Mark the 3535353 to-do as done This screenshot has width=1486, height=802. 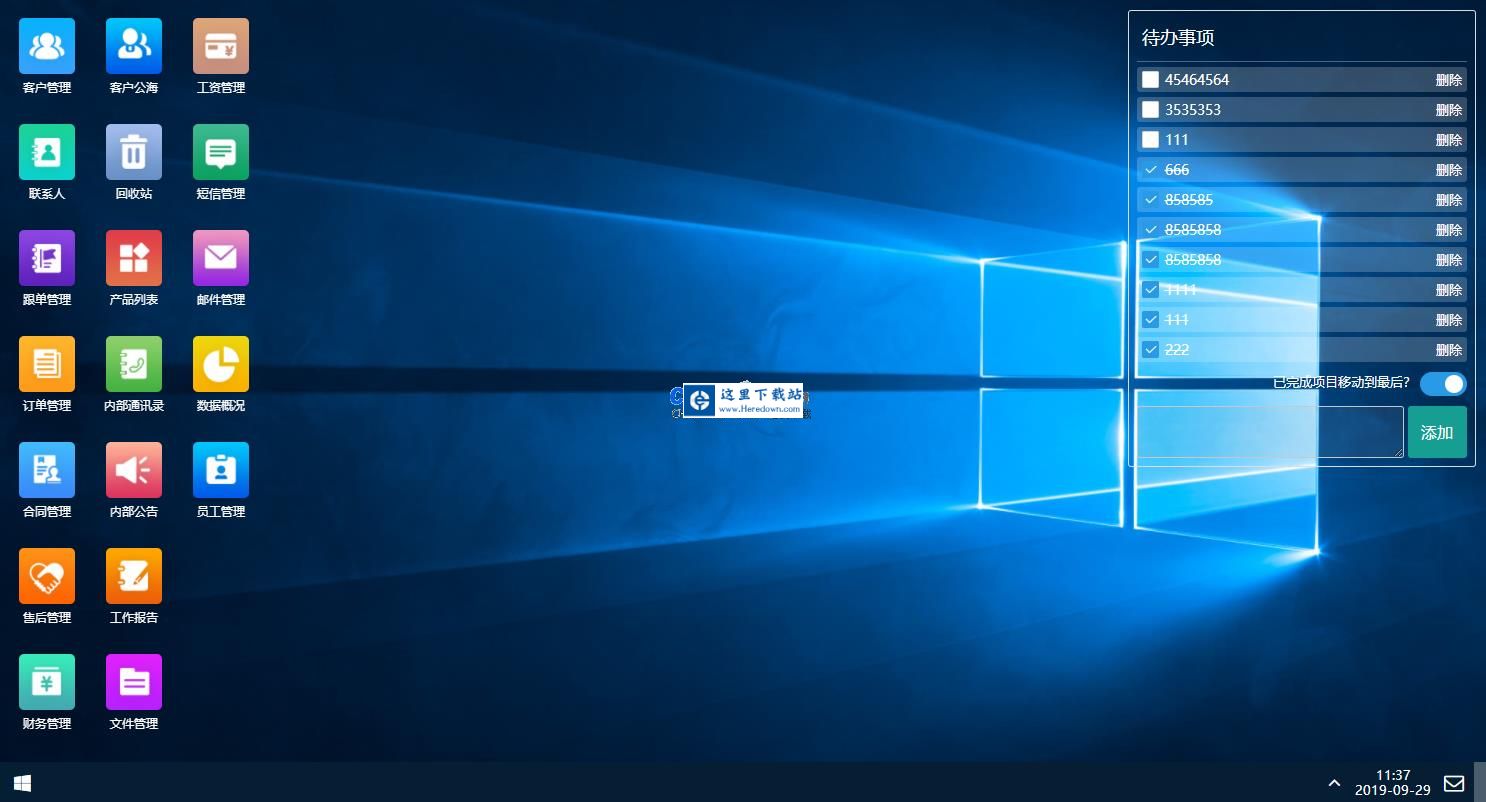click(1150, 109)
